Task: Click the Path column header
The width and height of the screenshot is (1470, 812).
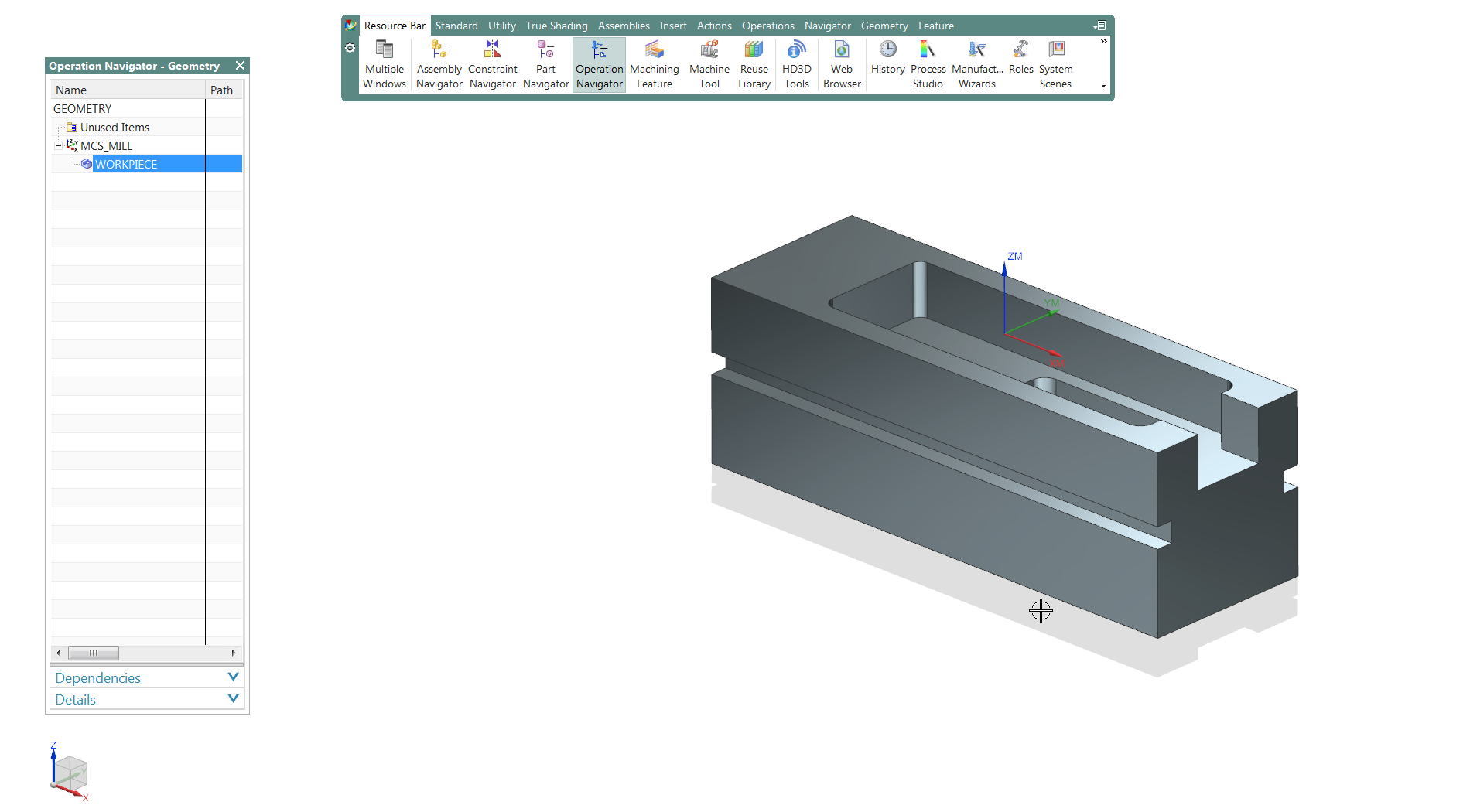Action: point(224,90)
